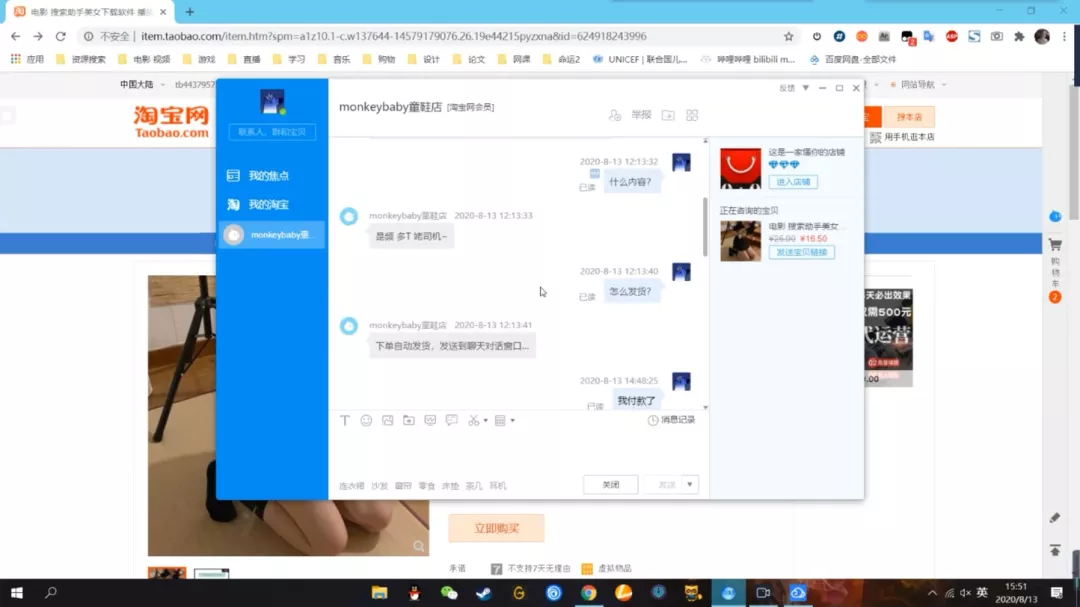
Task: Open 消息记录 message history
Action: [x=672, y=420]
